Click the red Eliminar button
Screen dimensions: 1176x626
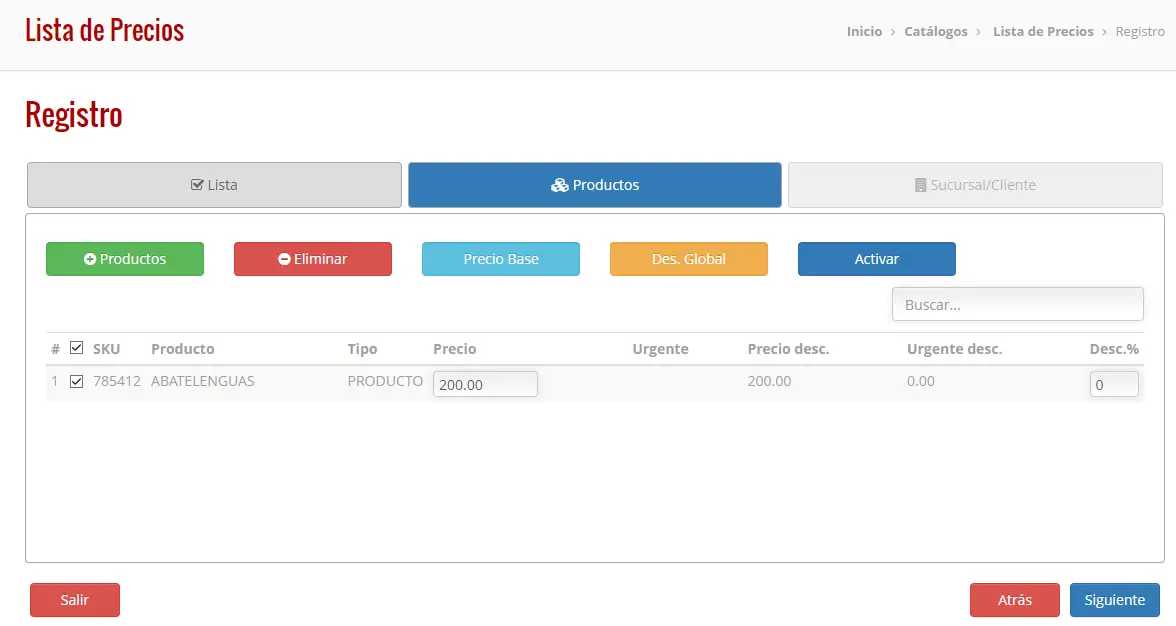pyautogui.click(x=313, y=259)
